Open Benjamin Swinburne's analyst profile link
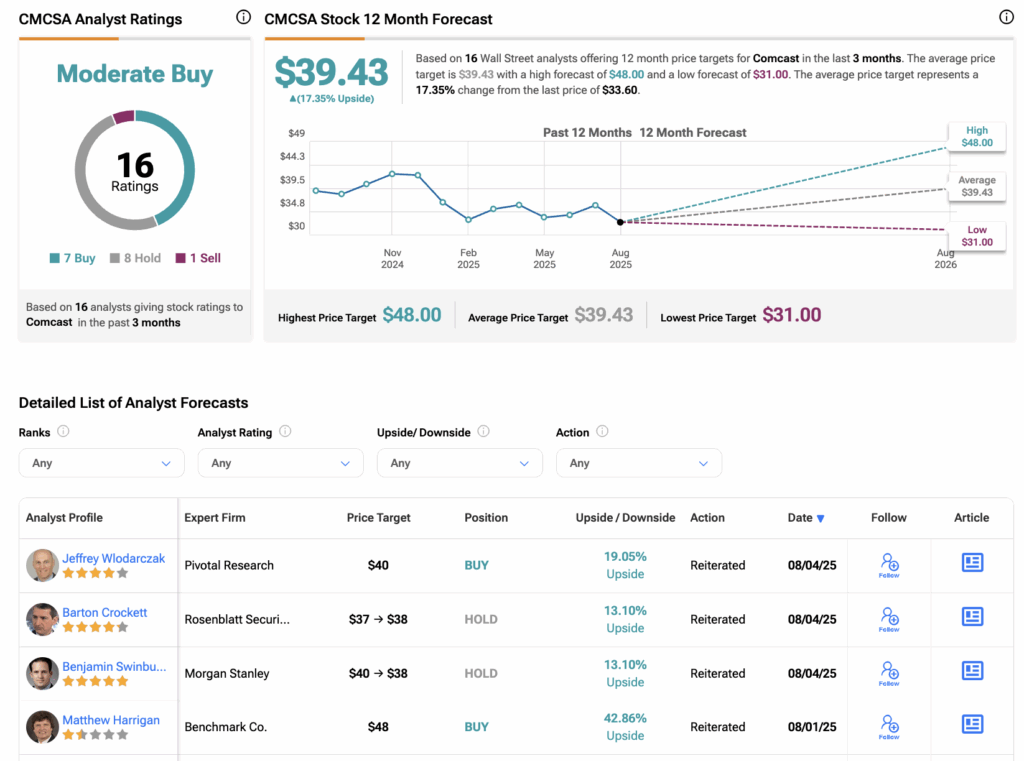The image size is (1024, 761). click(114, 666)
